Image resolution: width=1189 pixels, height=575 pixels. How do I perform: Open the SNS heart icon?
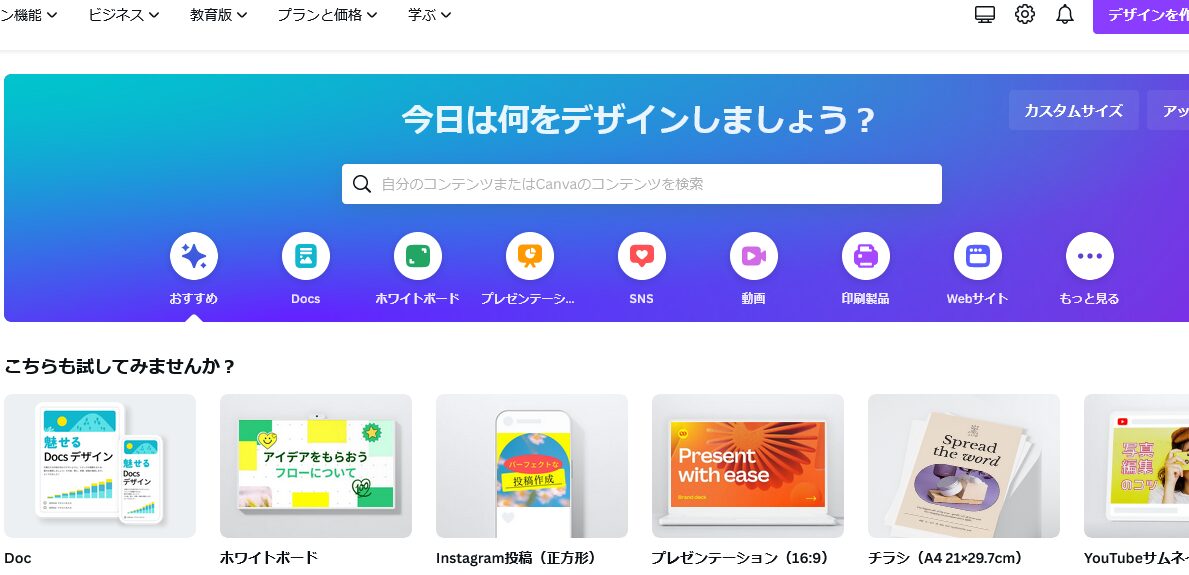pos(642,256)
